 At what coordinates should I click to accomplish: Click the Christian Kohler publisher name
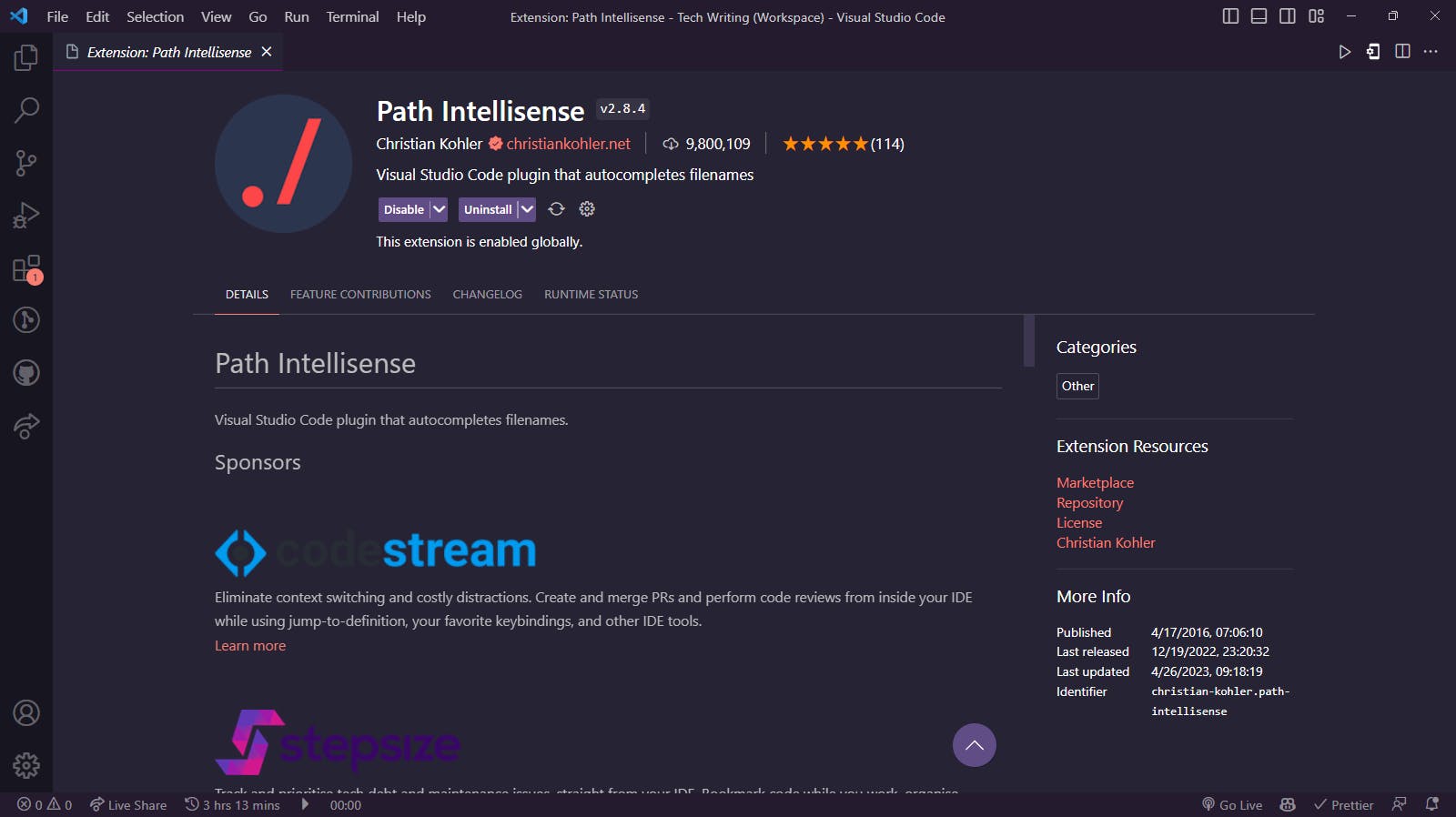click(430, 144)
